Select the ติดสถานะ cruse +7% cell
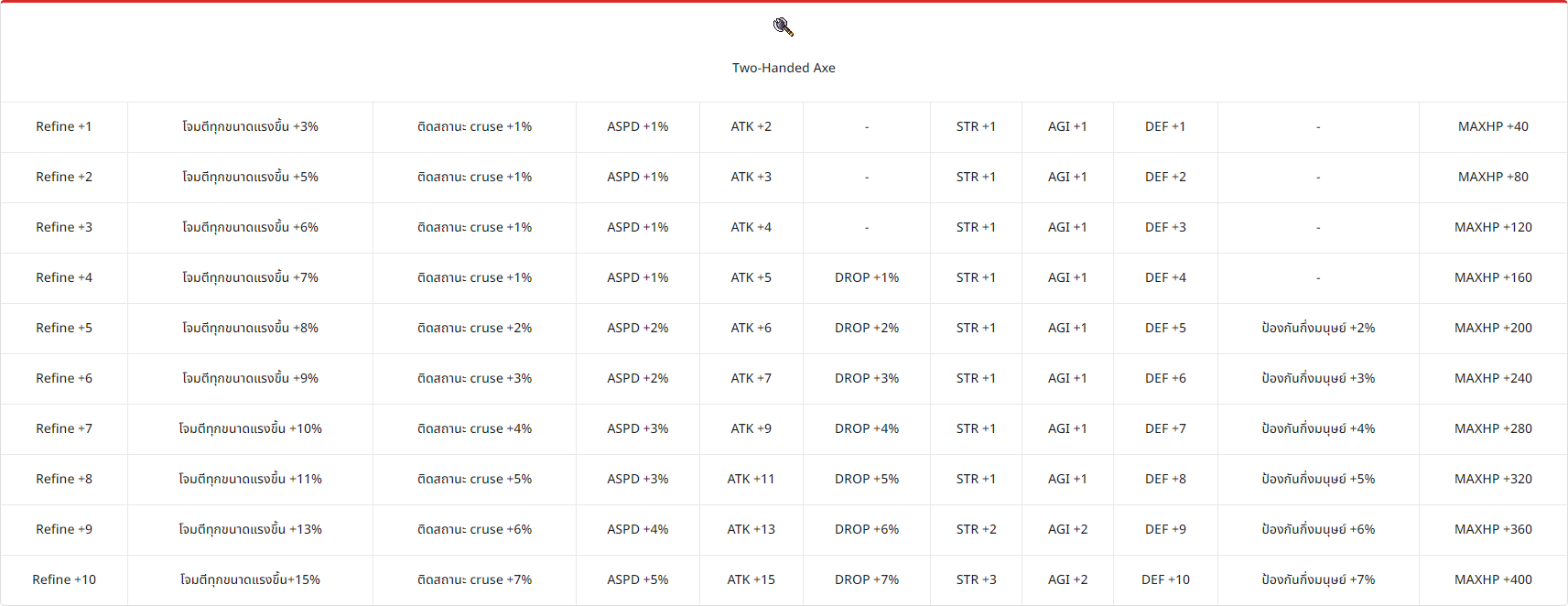This screenshot has height=606, width=1568. pyautogui.click(x=474, y=579)
